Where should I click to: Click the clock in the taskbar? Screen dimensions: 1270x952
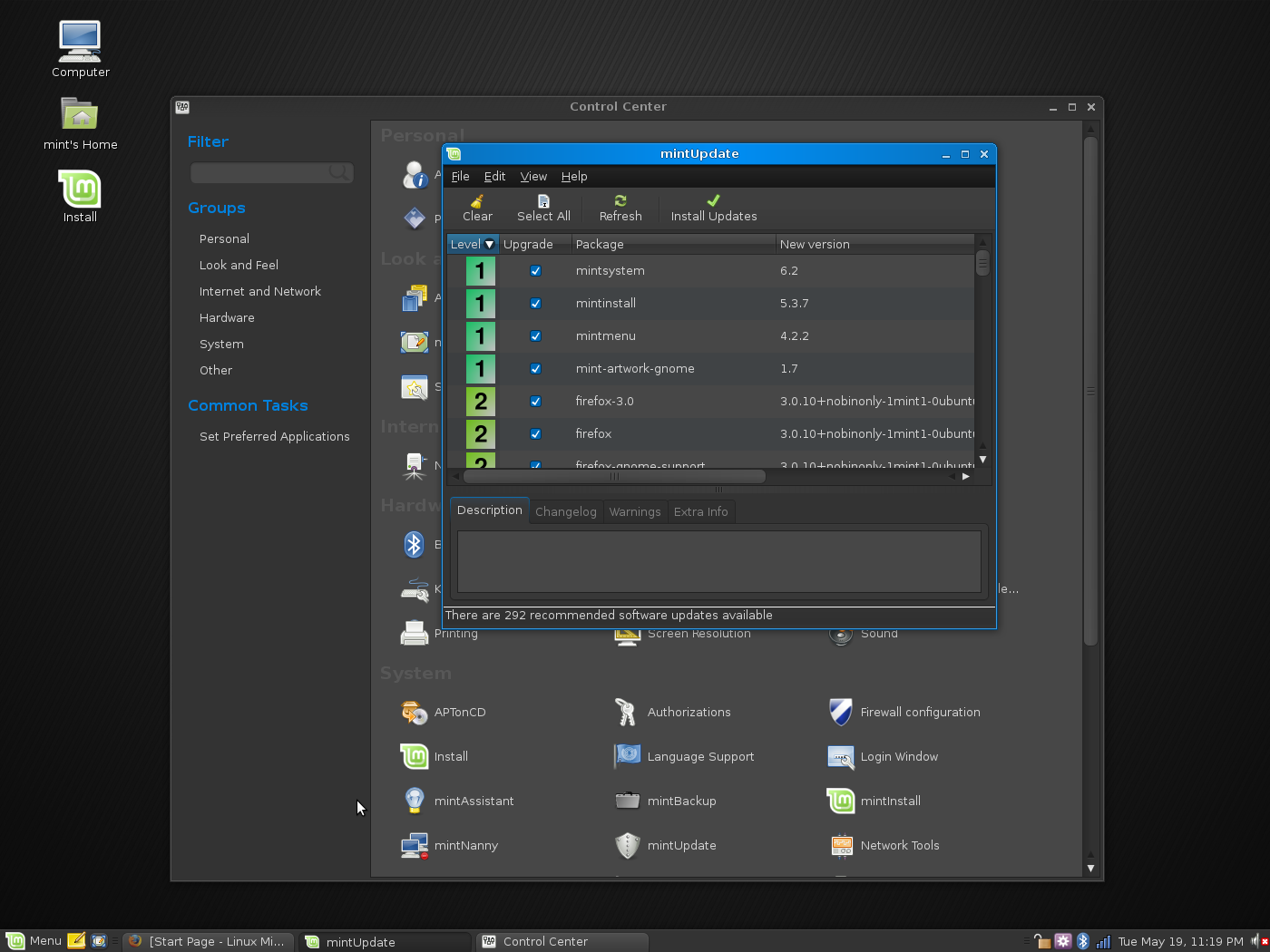click(1180, 941)
